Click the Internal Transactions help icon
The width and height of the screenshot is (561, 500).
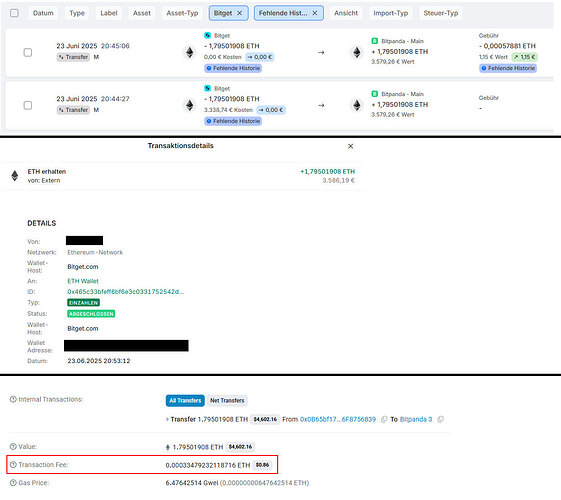click(13, 399)
